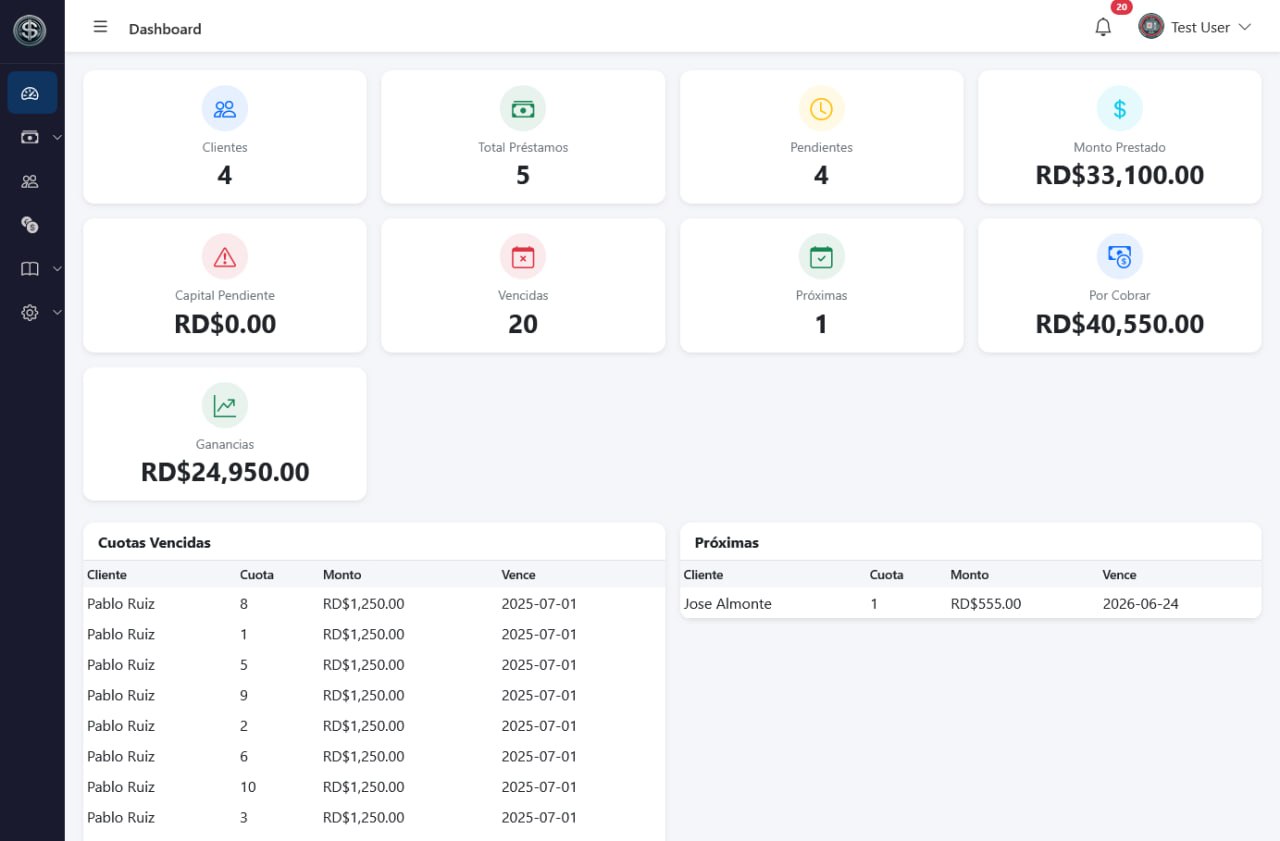Click Cuota header in Cuotas Vencidas table
The image size is (1280, 841).
[257, 575]
